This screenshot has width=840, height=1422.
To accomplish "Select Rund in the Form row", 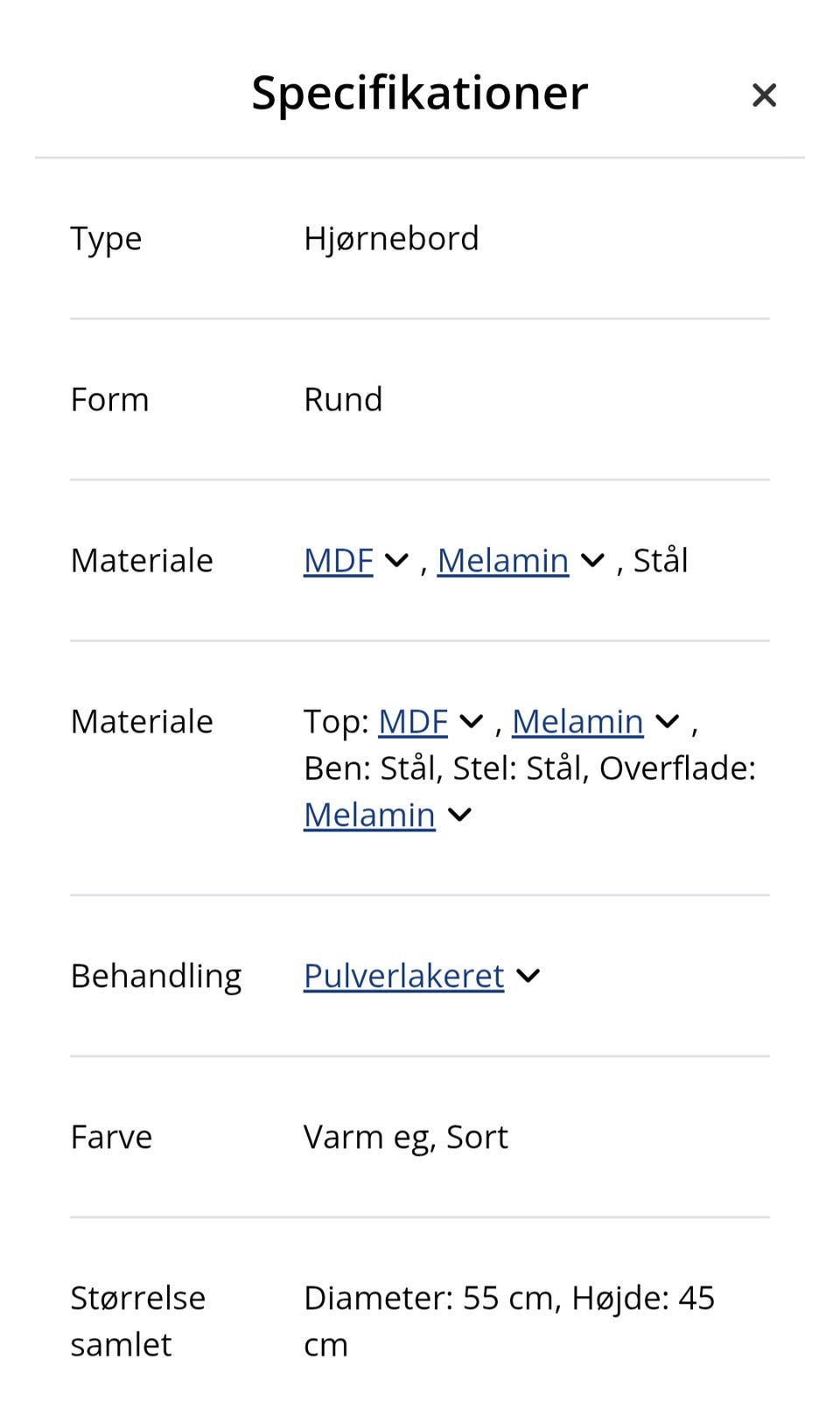I will (343, 399).
